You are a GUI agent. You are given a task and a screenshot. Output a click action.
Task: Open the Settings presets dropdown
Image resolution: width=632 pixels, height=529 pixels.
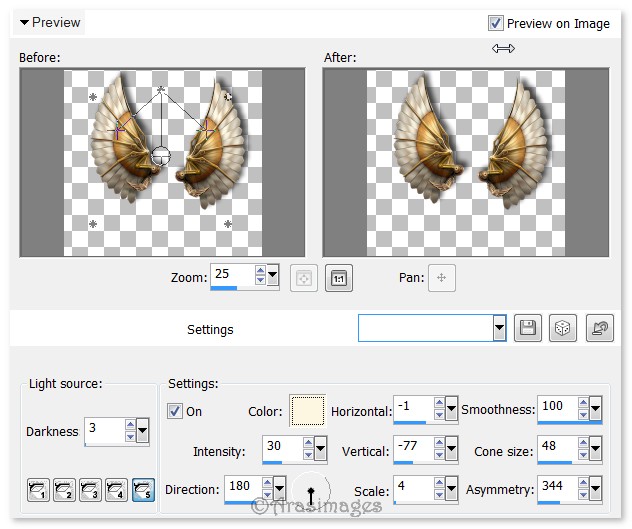pyautogui.click(x=499, y=329)
